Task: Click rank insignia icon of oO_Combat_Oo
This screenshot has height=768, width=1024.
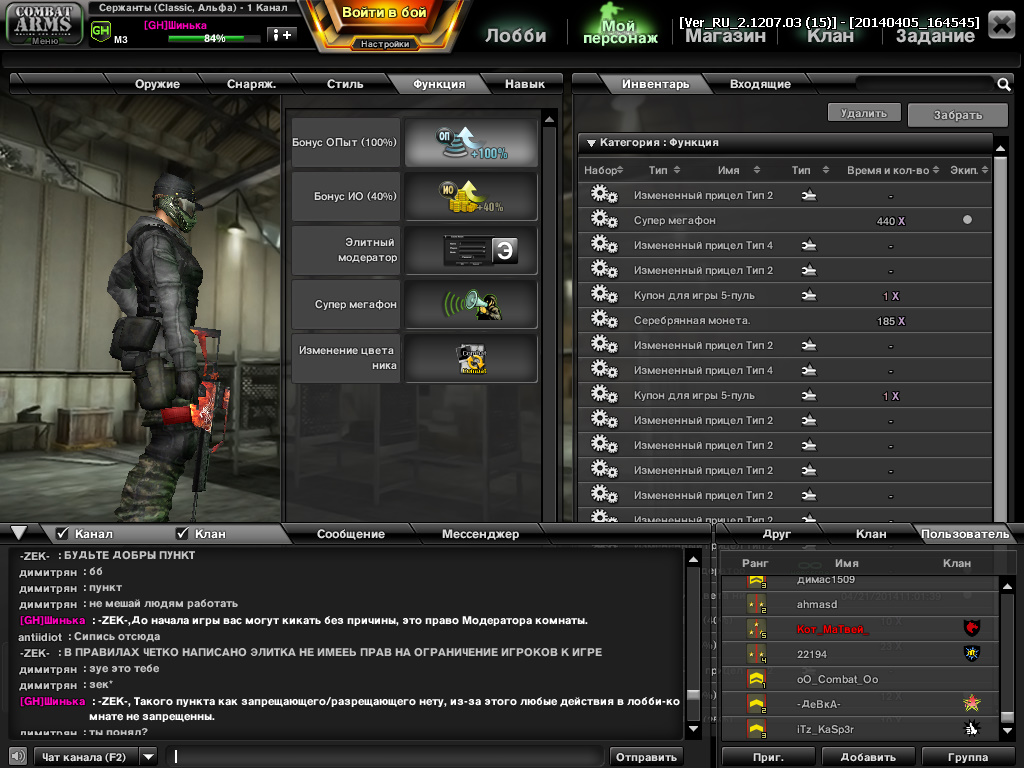Action: click(757, 679)
